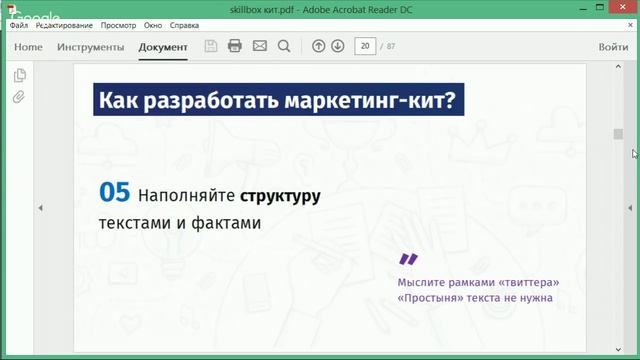Click the Войти sign-in button
This screenshot has width=640, height=360.
coord(613,47)
